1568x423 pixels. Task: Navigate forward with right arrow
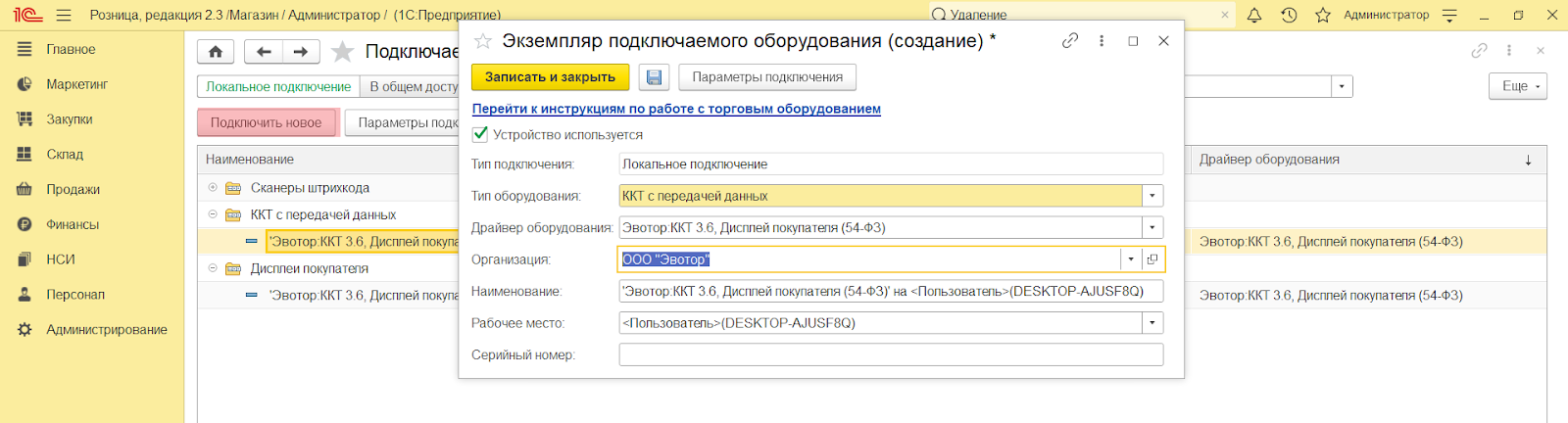tap(301, 51)
